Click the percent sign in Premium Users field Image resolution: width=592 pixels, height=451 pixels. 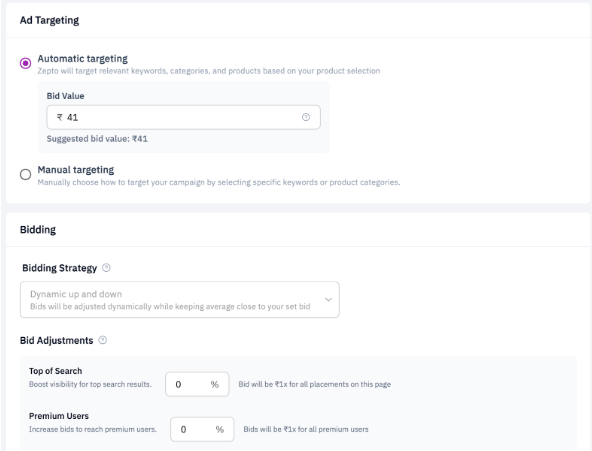click(220, 429)
